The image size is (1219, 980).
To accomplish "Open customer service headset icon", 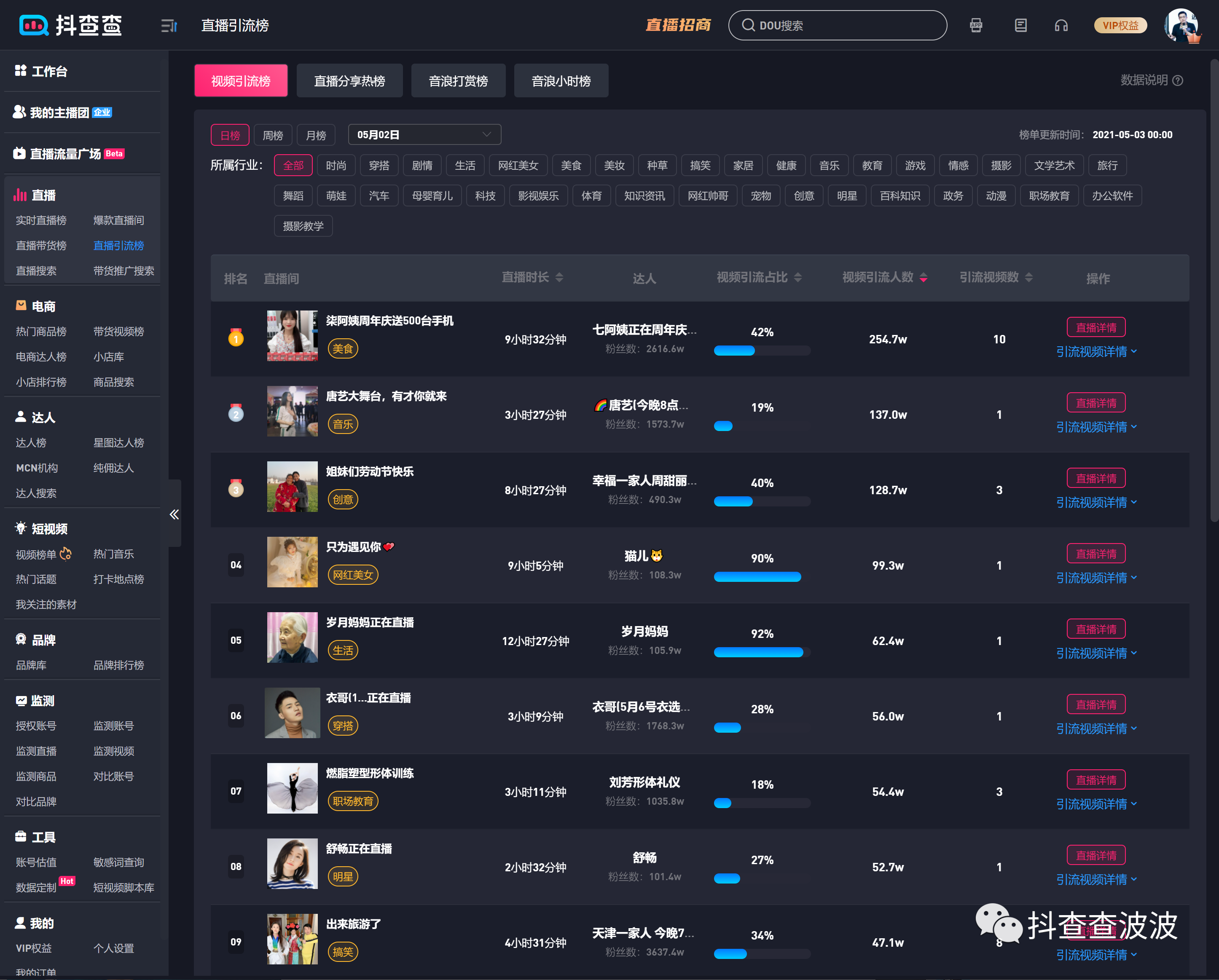I will [x=1061, y=25].
